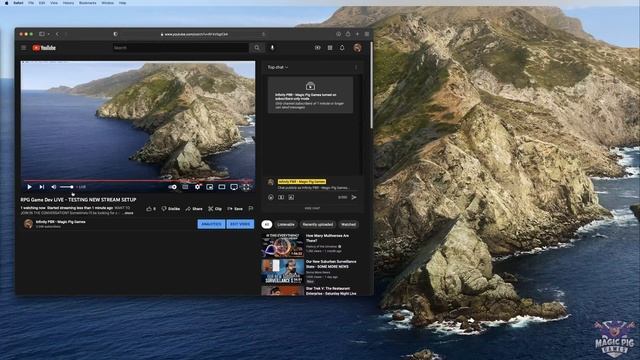Open the Apple menu
This screenshot has width=640, height=360.
click(6, 3)
